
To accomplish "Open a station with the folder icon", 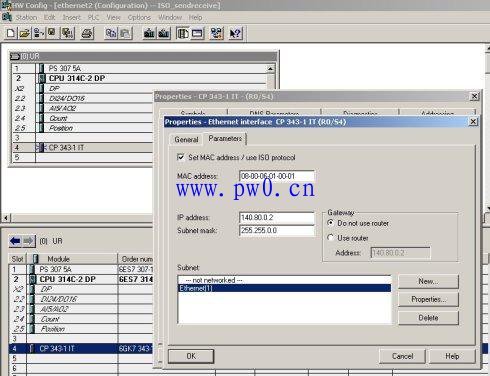I will pyautogui.click(x=25, y=33).
